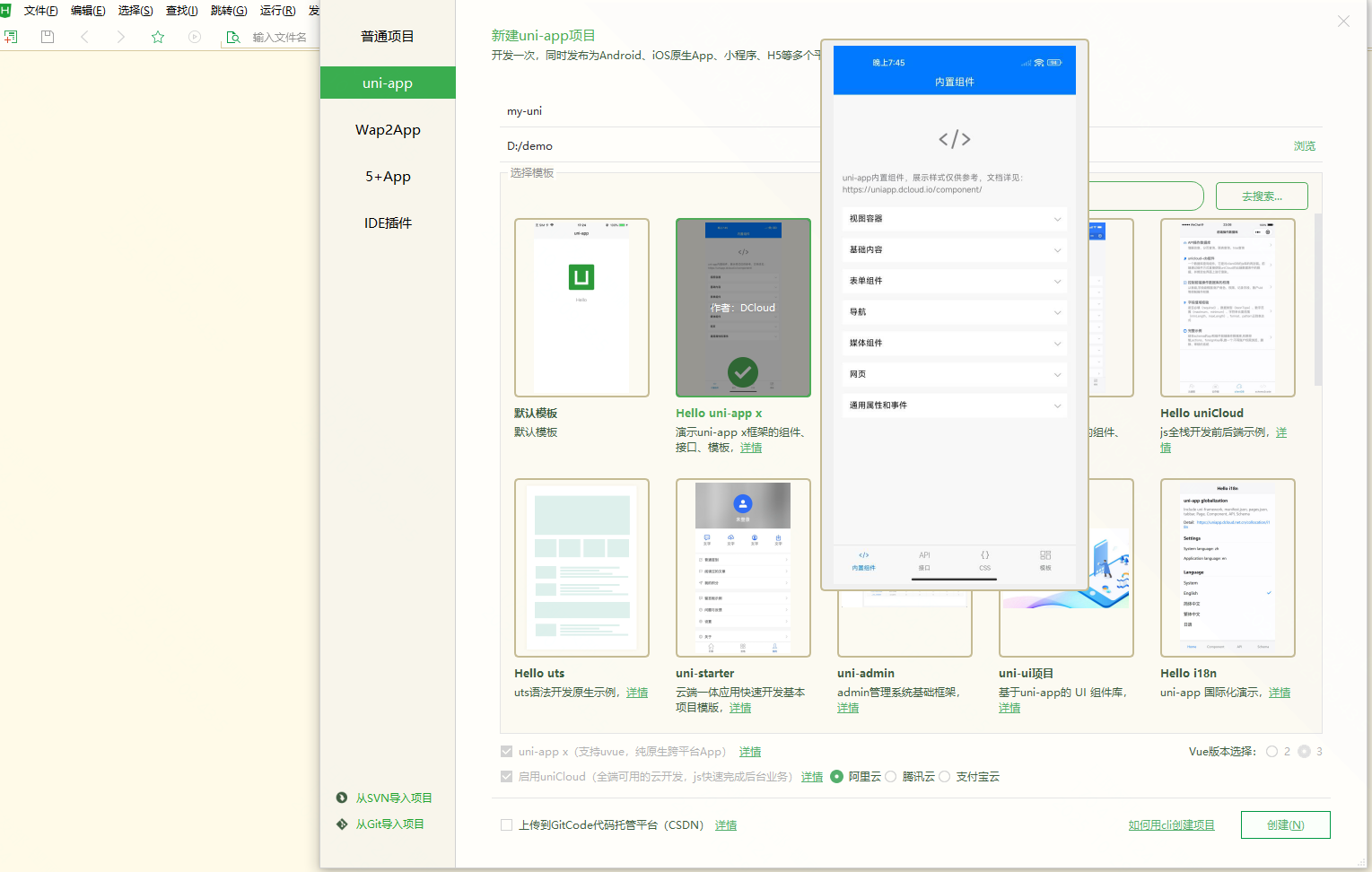This screenshot has width=1372, height=872.
Task: Open the 编辑(E) menu
Action: coord(88,11)
